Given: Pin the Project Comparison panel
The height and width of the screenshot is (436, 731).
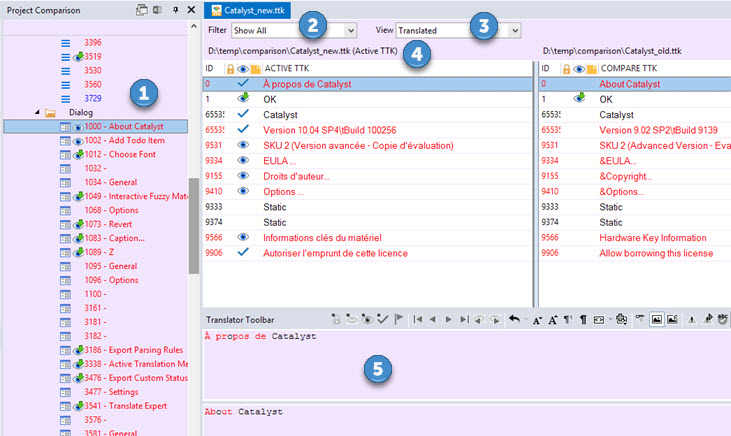Looking at the screenshot, I should tap(175, 10).
